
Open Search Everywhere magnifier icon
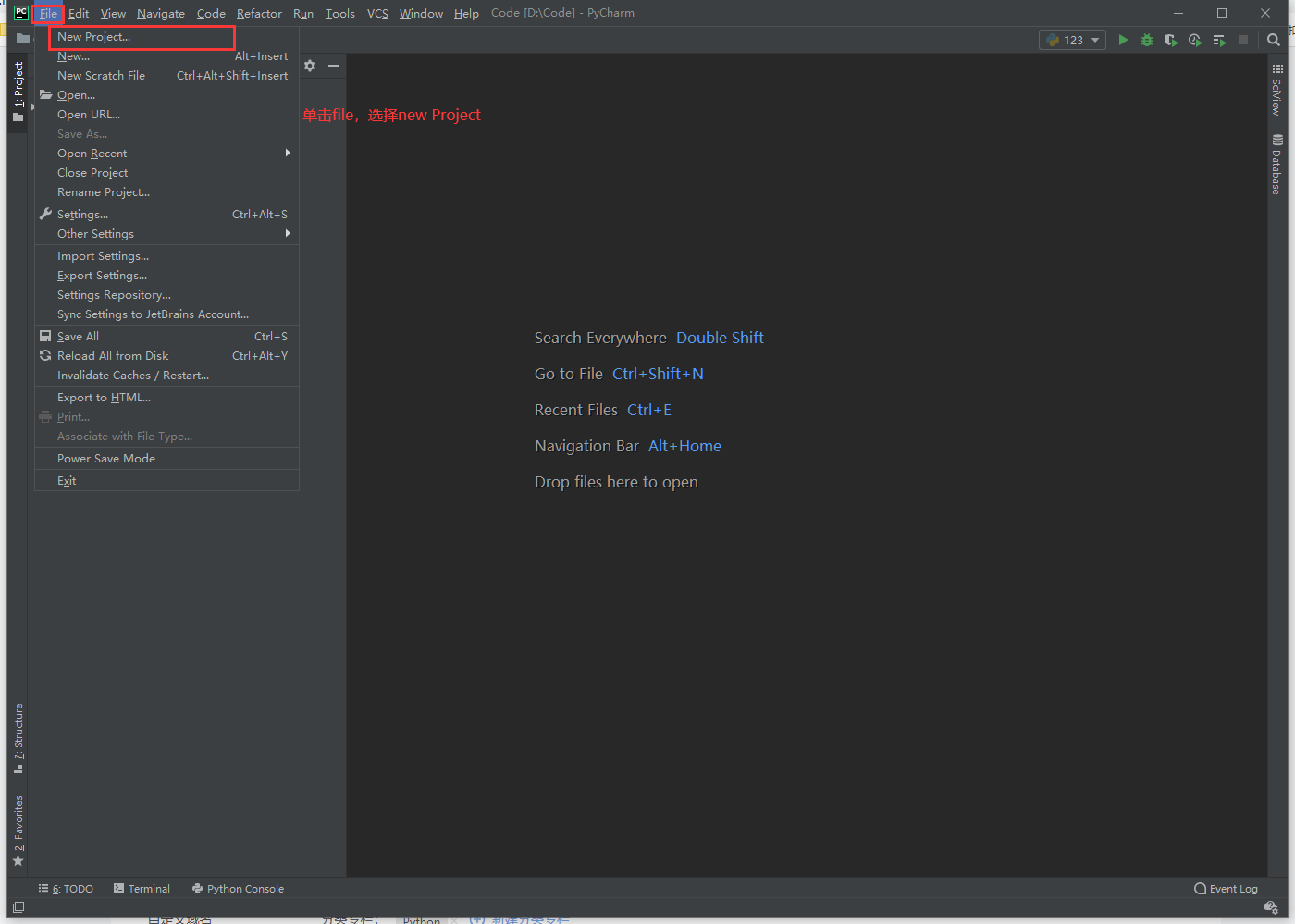coord(1274,40)
